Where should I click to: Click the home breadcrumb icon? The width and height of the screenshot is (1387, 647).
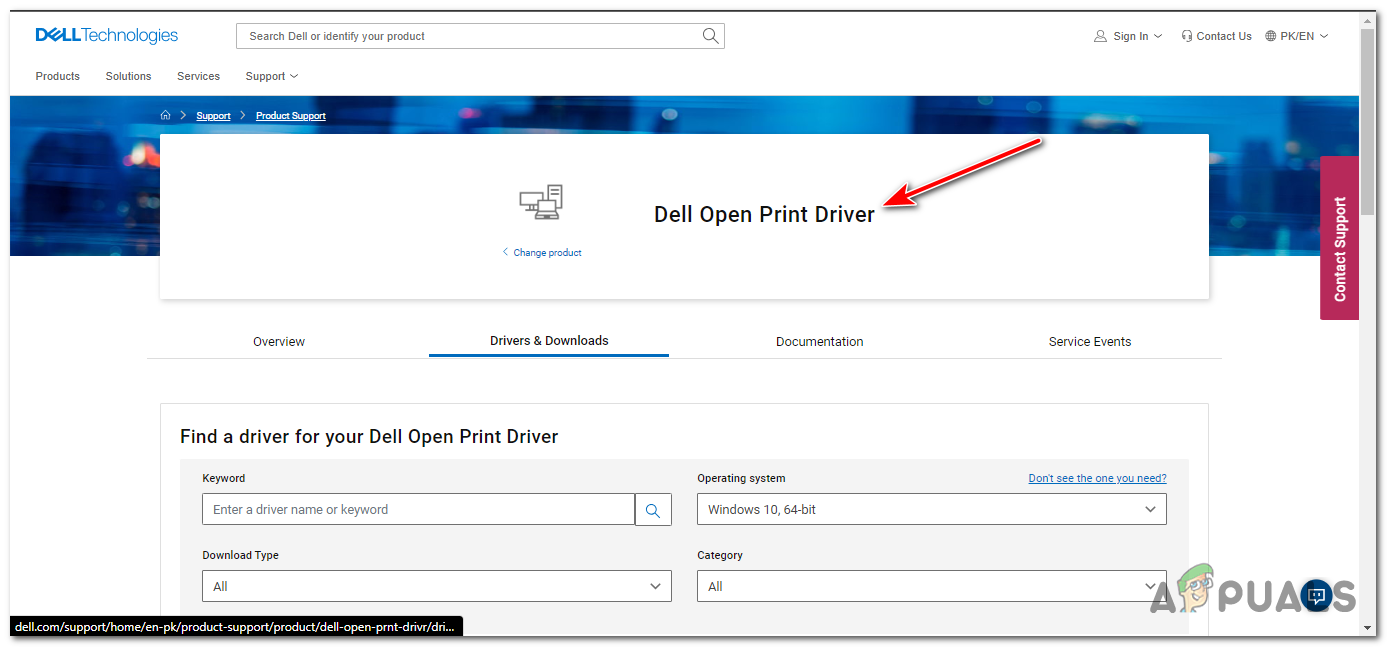pyautogui.click(x=165, y=114)
